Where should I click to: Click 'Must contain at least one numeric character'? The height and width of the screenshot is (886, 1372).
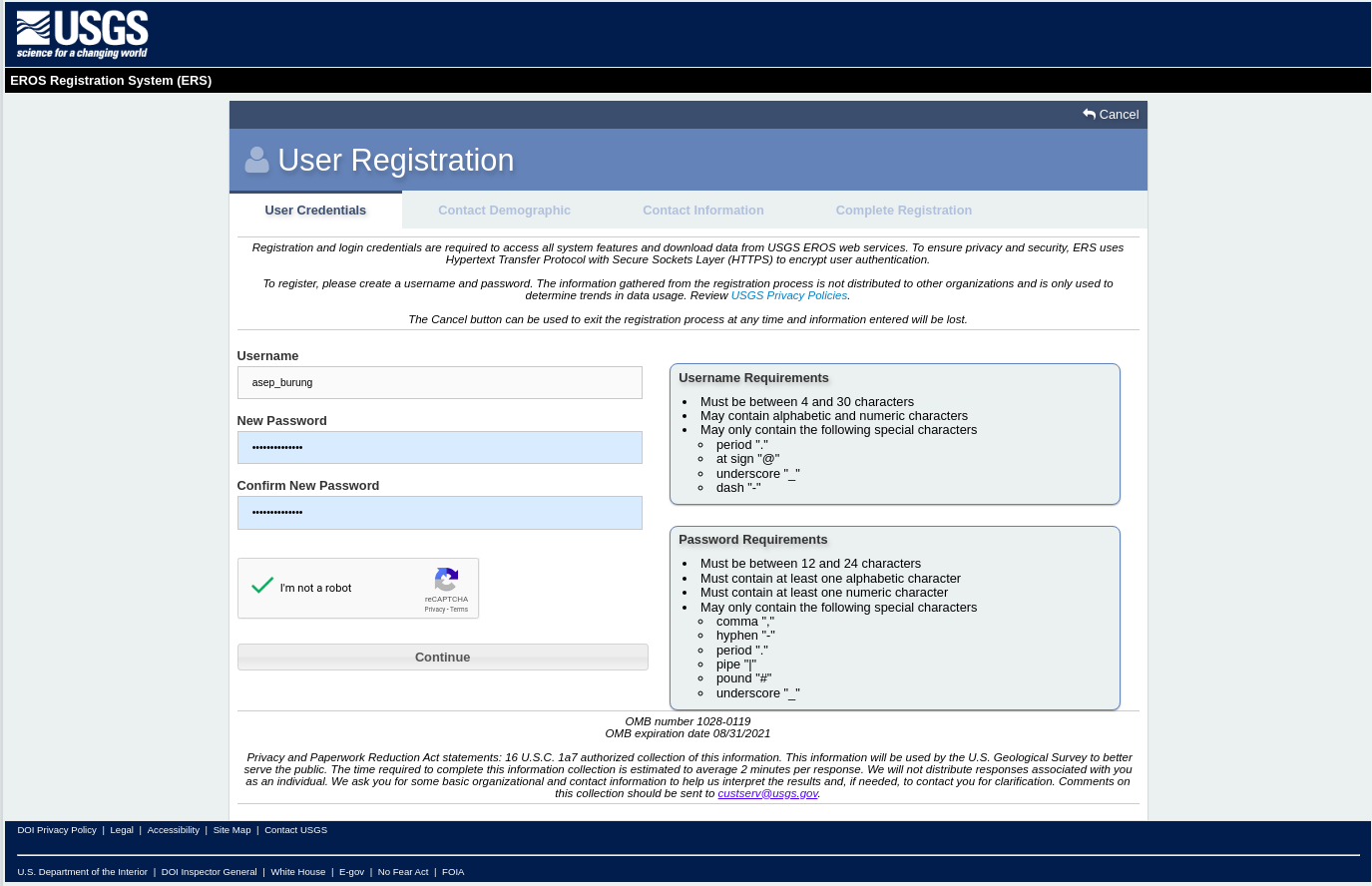[x=824, y=593]
